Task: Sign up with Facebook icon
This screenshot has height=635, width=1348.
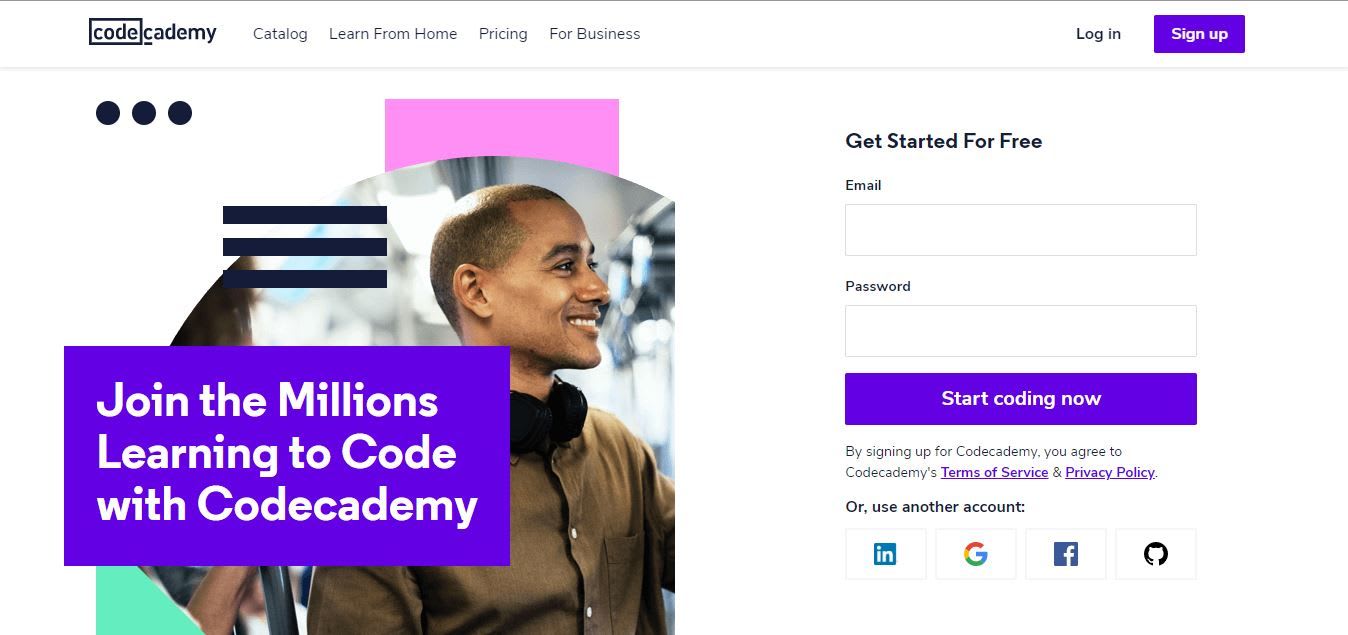Action: (1066, 554)
